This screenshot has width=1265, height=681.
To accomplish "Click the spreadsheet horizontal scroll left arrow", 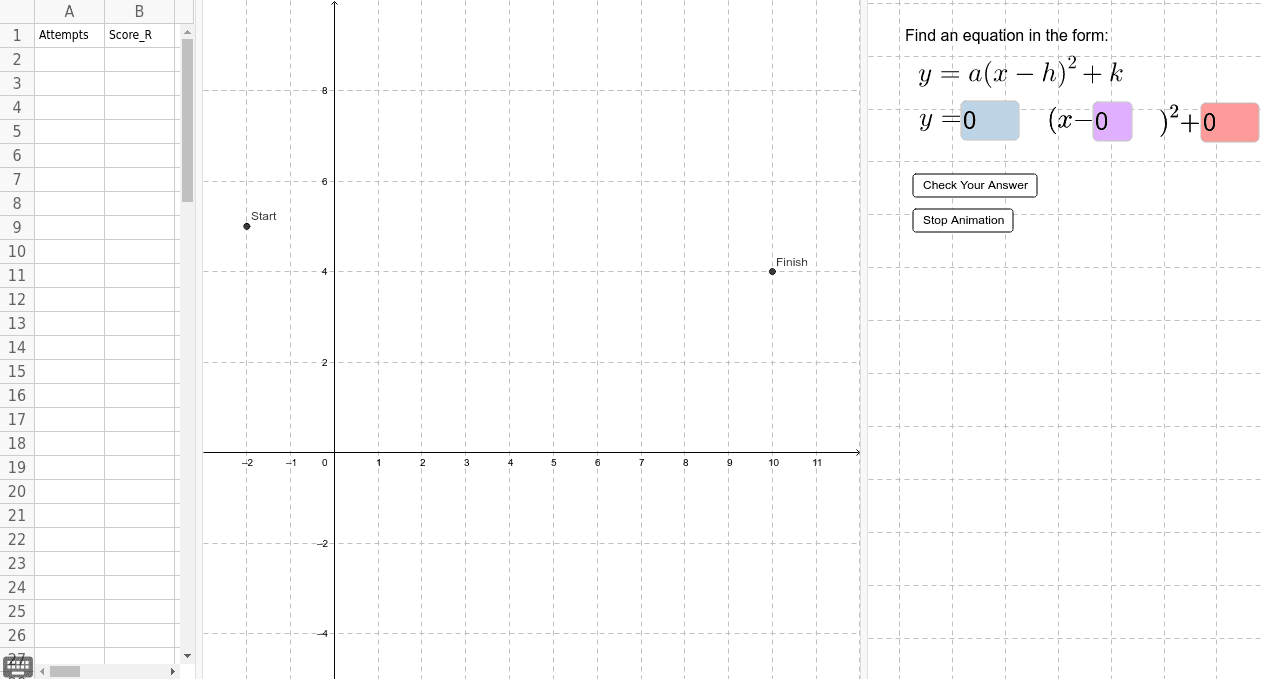I will 42,671.
